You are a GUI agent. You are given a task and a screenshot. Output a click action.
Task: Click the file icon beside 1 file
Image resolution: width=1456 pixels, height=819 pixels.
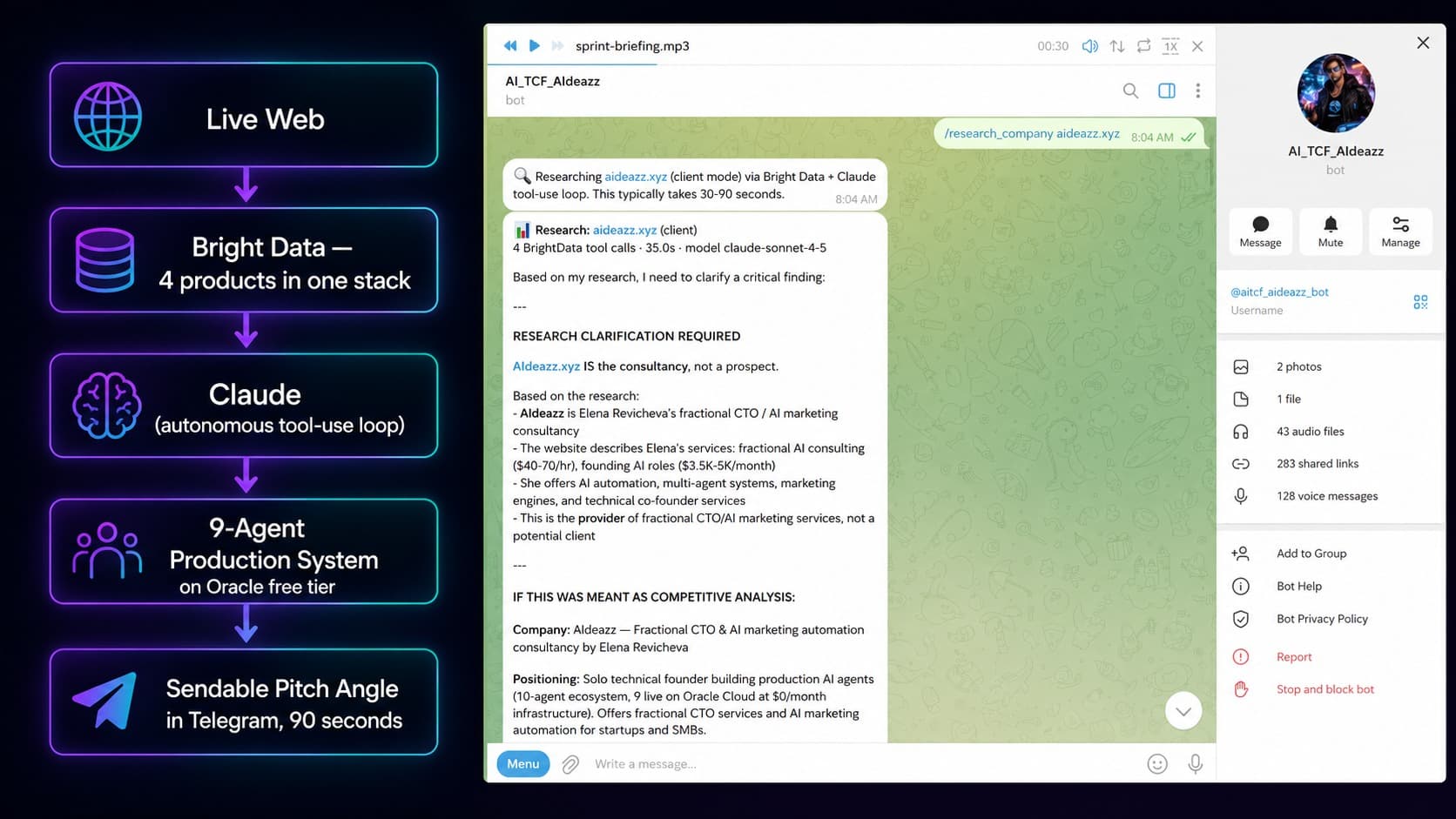[1241, 399]
